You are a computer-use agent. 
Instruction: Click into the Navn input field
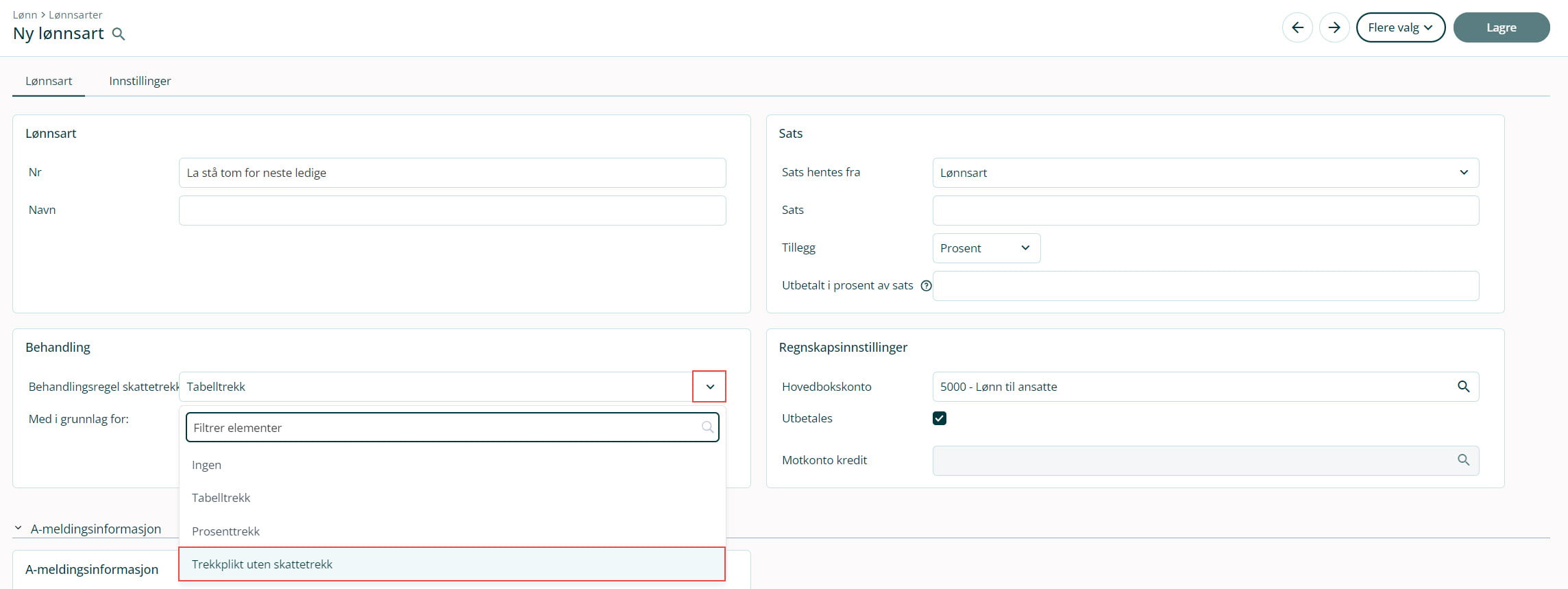coord(452,211)
